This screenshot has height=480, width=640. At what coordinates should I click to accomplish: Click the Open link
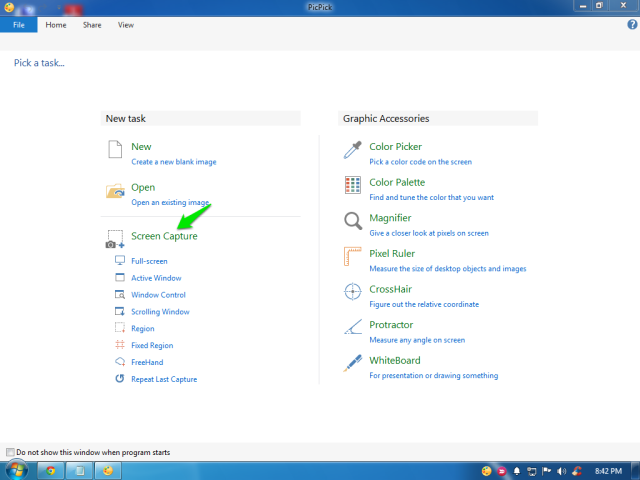[143, 187]
